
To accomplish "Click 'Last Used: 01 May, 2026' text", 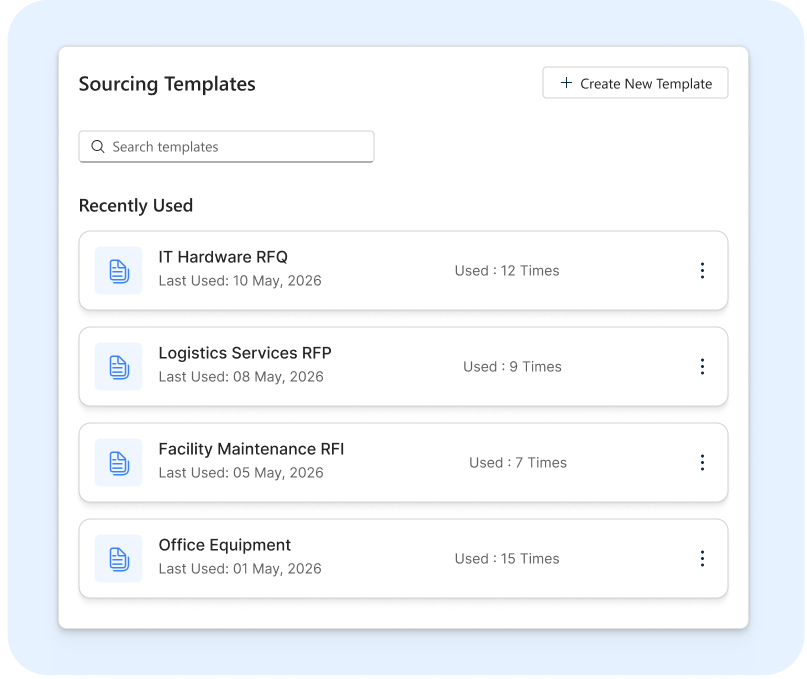I will pyautogui.click(x=240, y=569).
